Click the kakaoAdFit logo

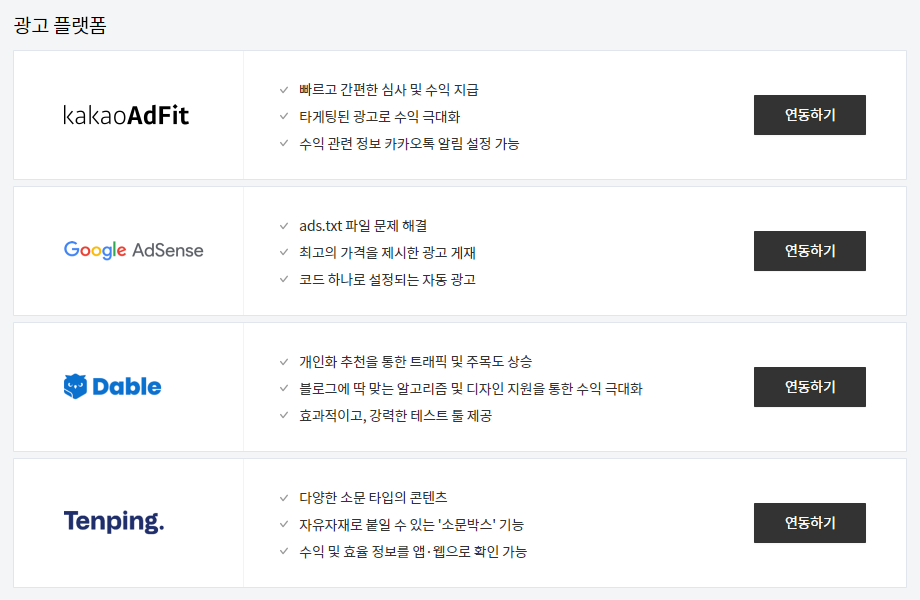(x=126, y=116)
